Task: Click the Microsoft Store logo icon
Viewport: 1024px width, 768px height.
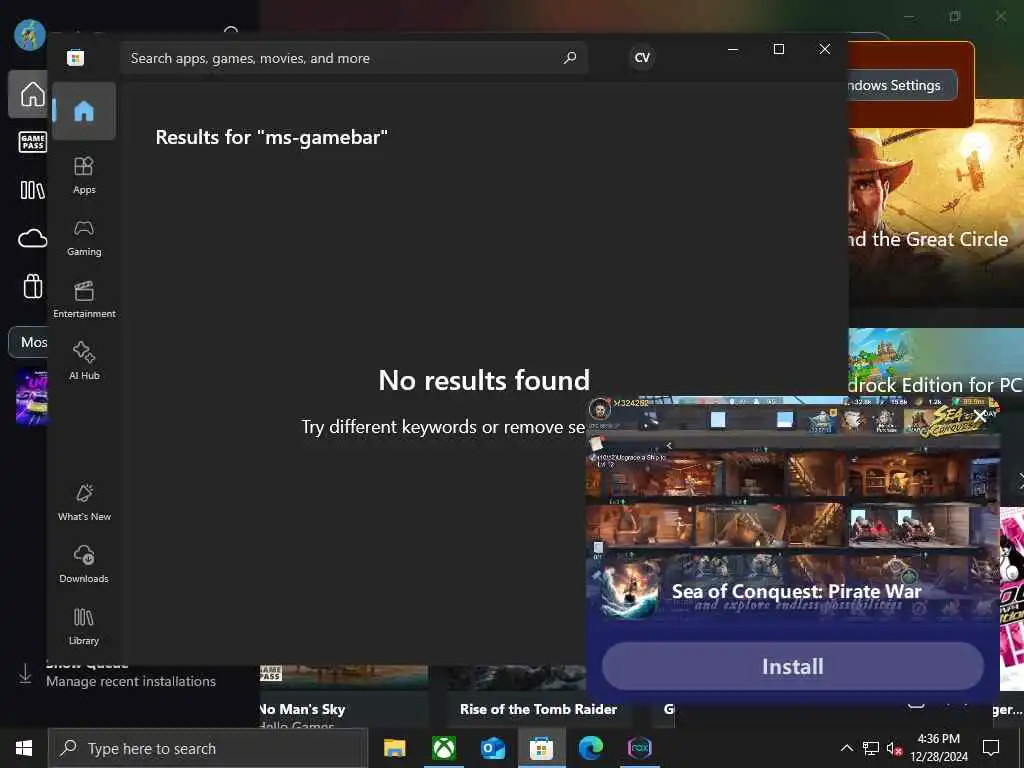Action: (x=76, y=58)
